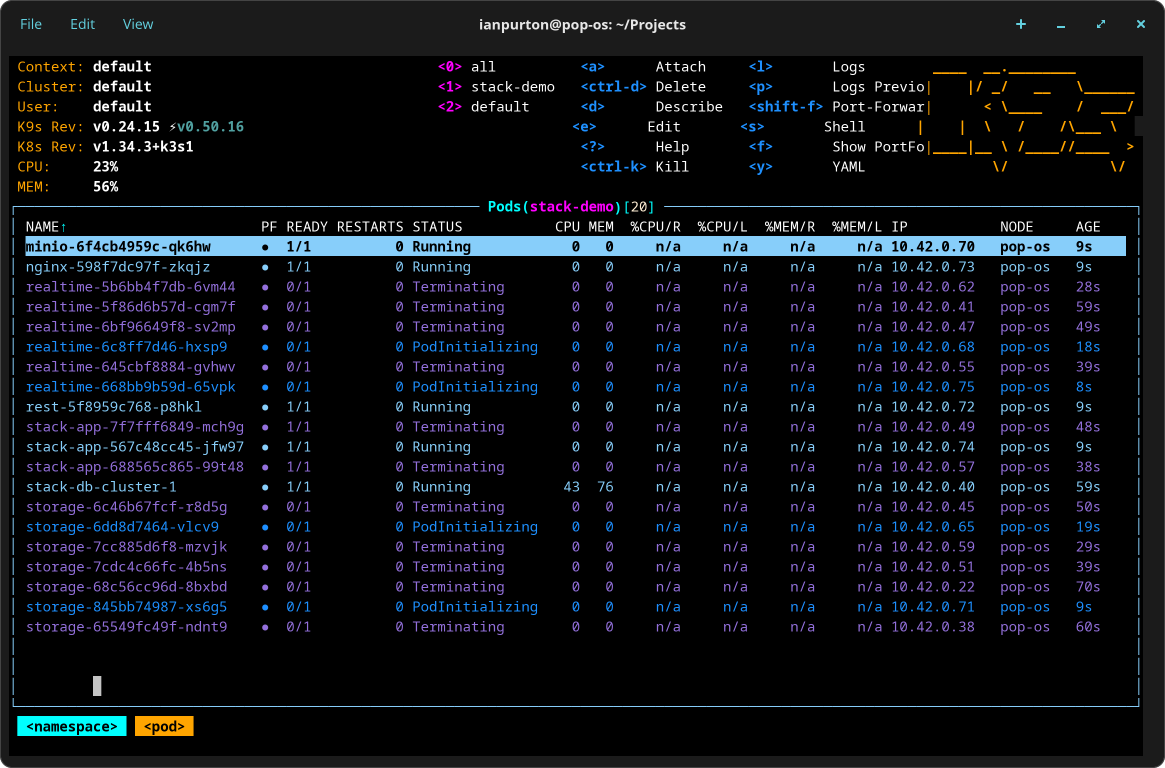Click the NAME column header sort arrow

click(64, 227)
